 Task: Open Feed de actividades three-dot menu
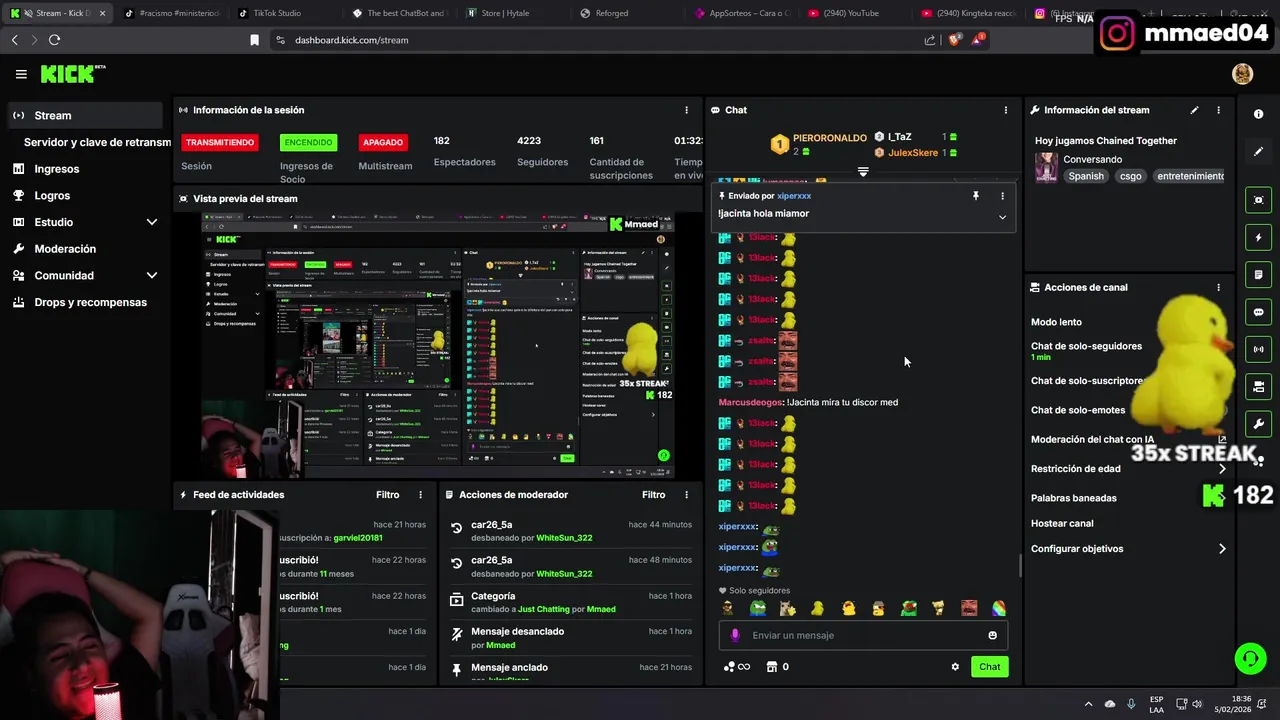[420, 495]
